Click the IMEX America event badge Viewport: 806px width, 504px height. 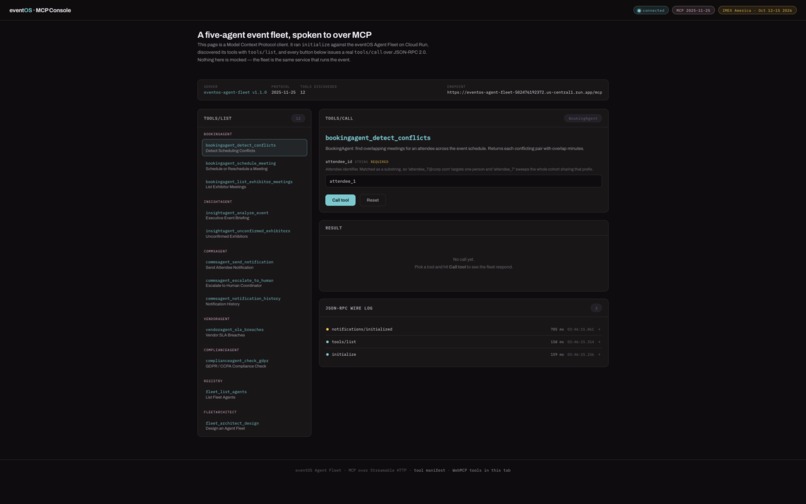click(757, 10)
